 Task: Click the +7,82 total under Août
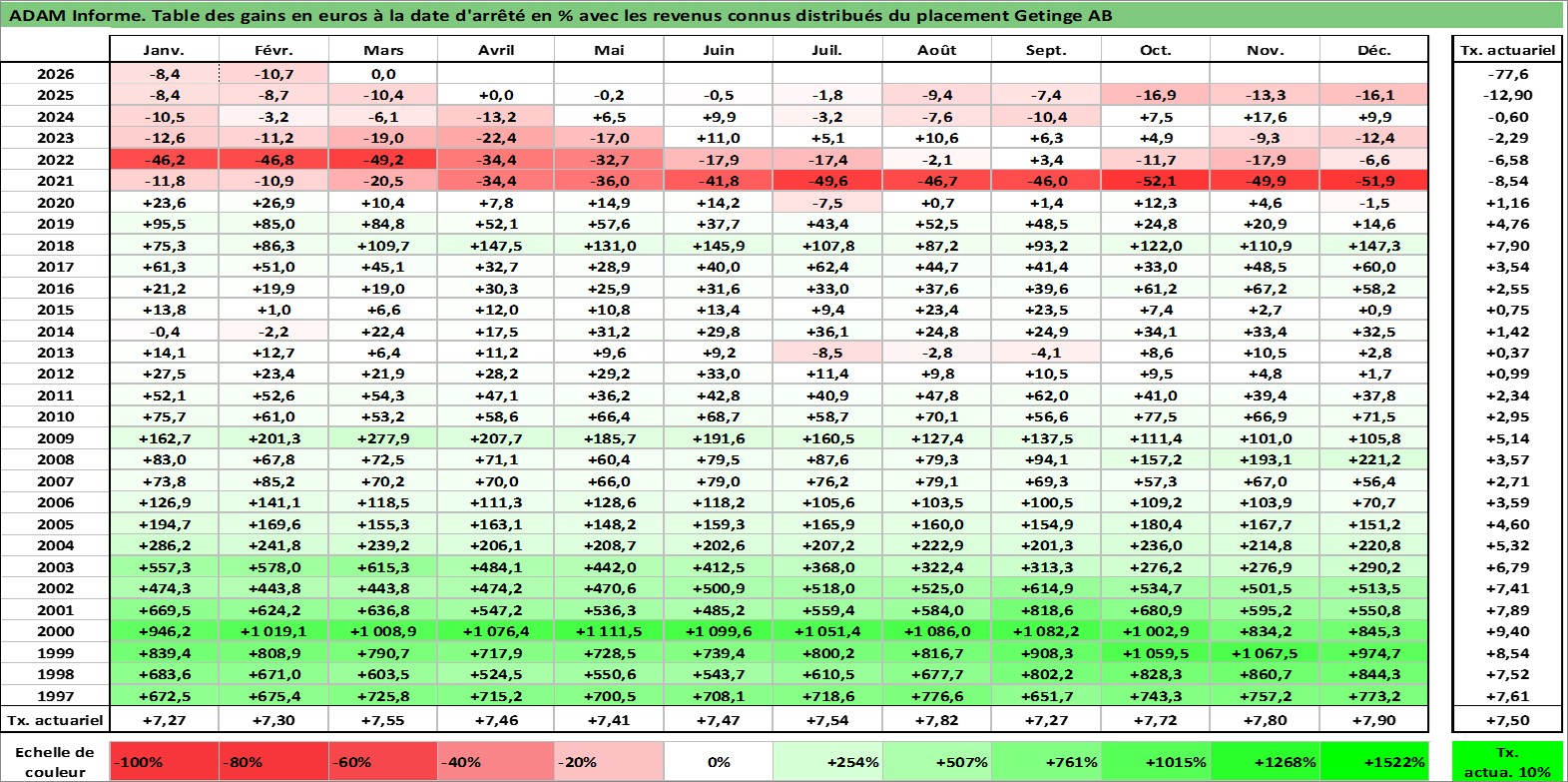click(x=936, y=720)
